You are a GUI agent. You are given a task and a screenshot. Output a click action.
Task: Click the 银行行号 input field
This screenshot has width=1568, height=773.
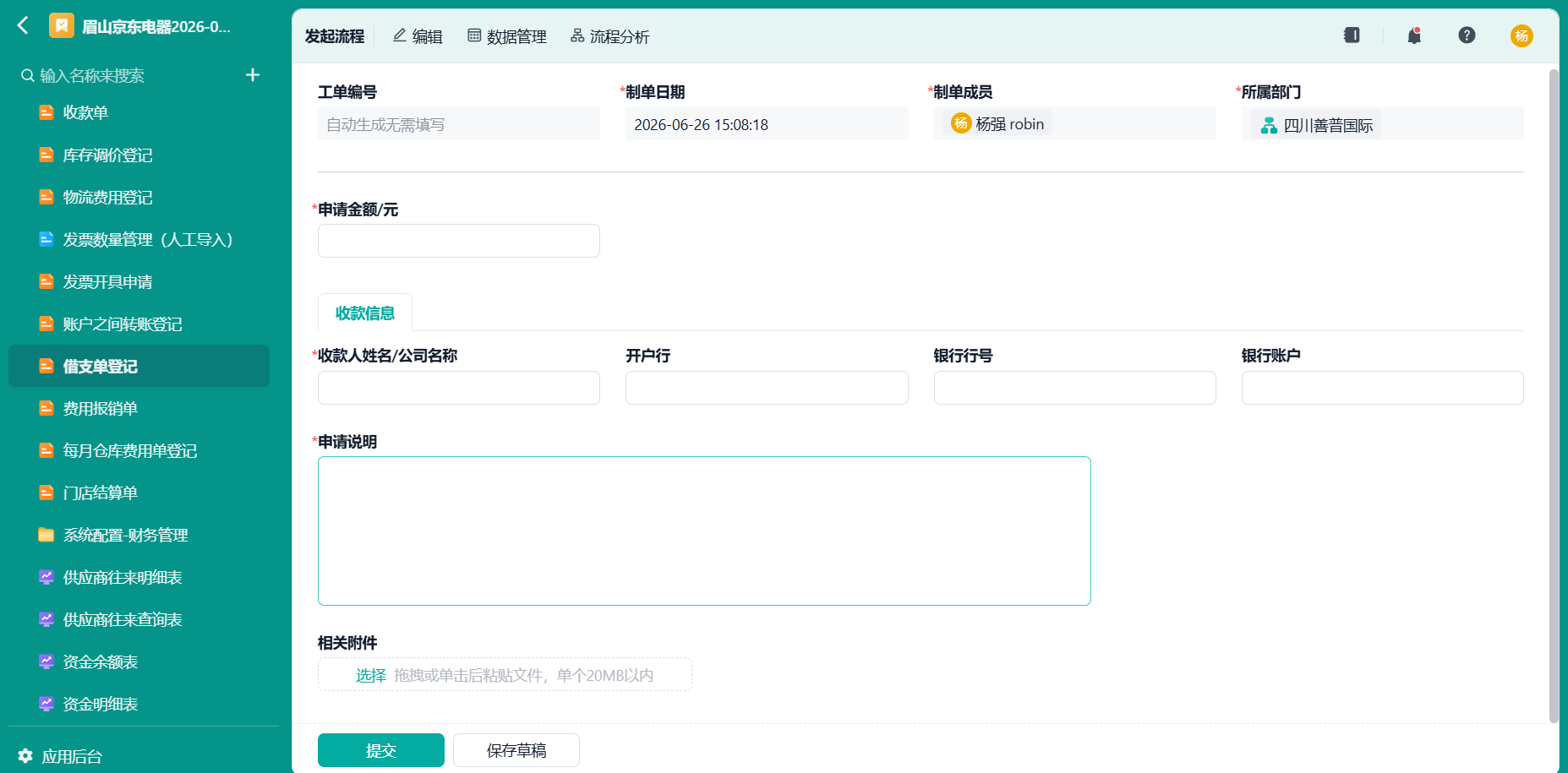pyautogui.click(x=1074, y=388)
